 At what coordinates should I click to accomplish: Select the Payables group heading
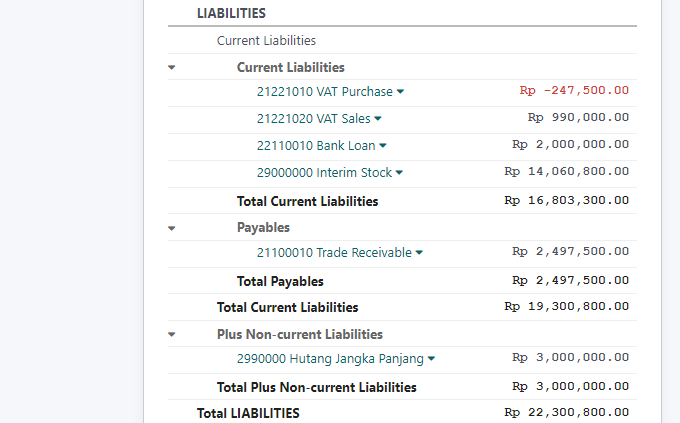coord(263,228)
